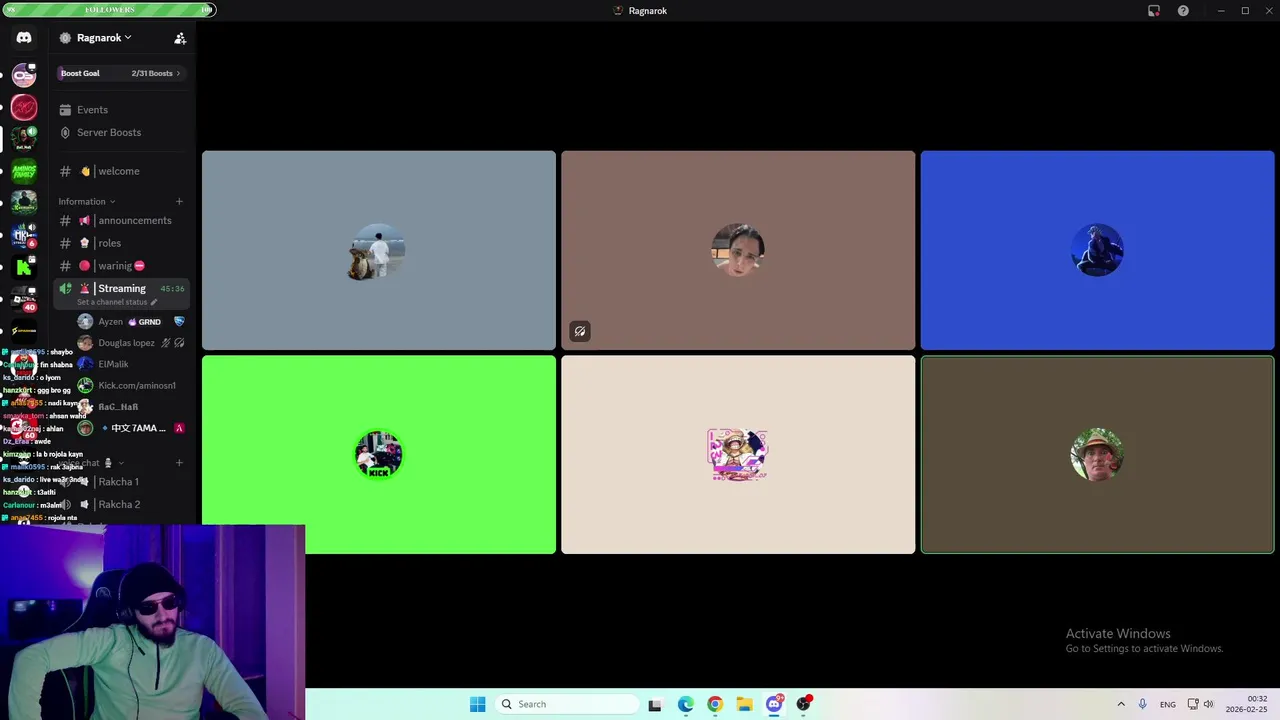Click the 中文 7AMA user entry
The image size is (1280, 720).
[x=131, y=428]
